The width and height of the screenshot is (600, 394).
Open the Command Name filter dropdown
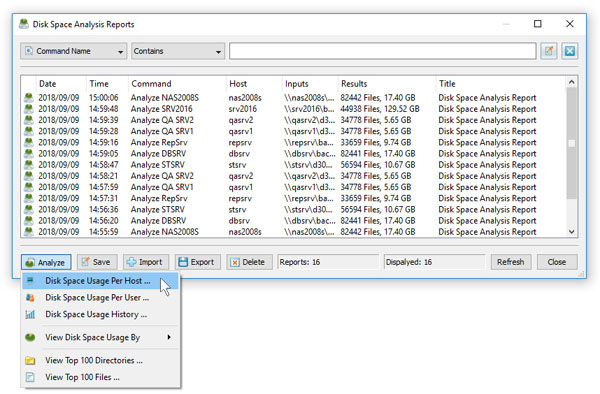click(73, 51)
